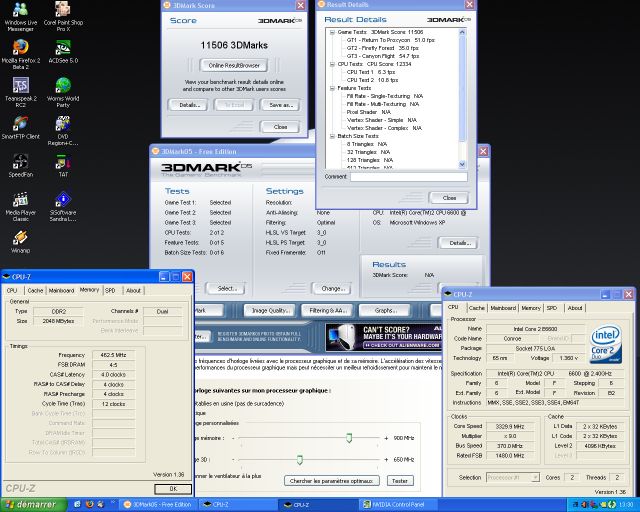Switch to the NVIDIA Control Panel taskbar button
This screenshot has width=640, height=512.
pyautogui.click(x=397, y=505)
